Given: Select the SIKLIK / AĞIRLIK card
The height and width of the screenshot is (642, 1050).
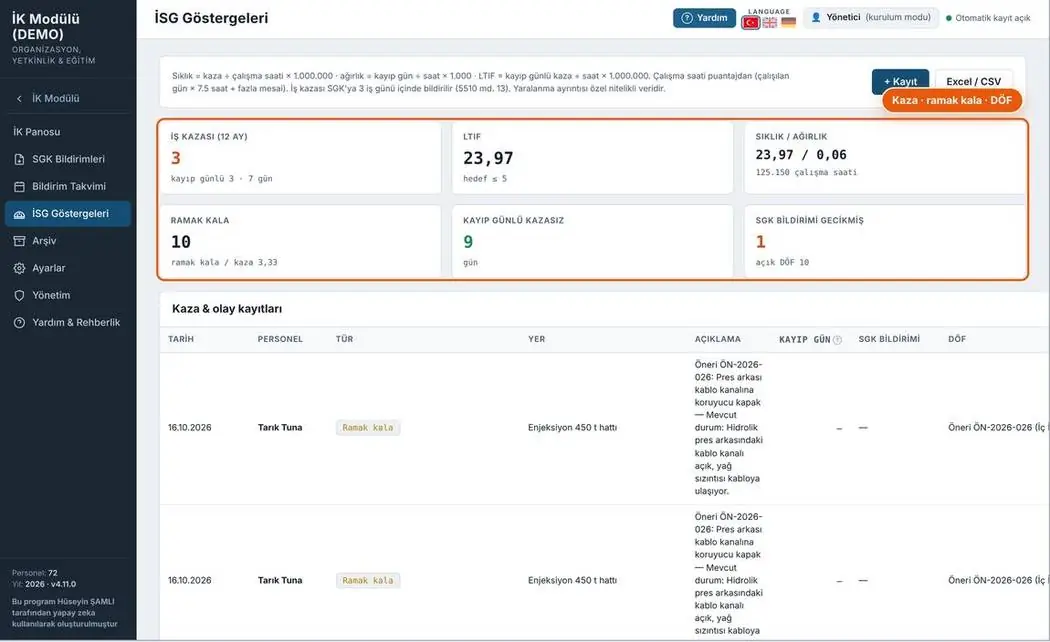Looking at the screenshot, I should pyautogui.click(x=885, y=158).
